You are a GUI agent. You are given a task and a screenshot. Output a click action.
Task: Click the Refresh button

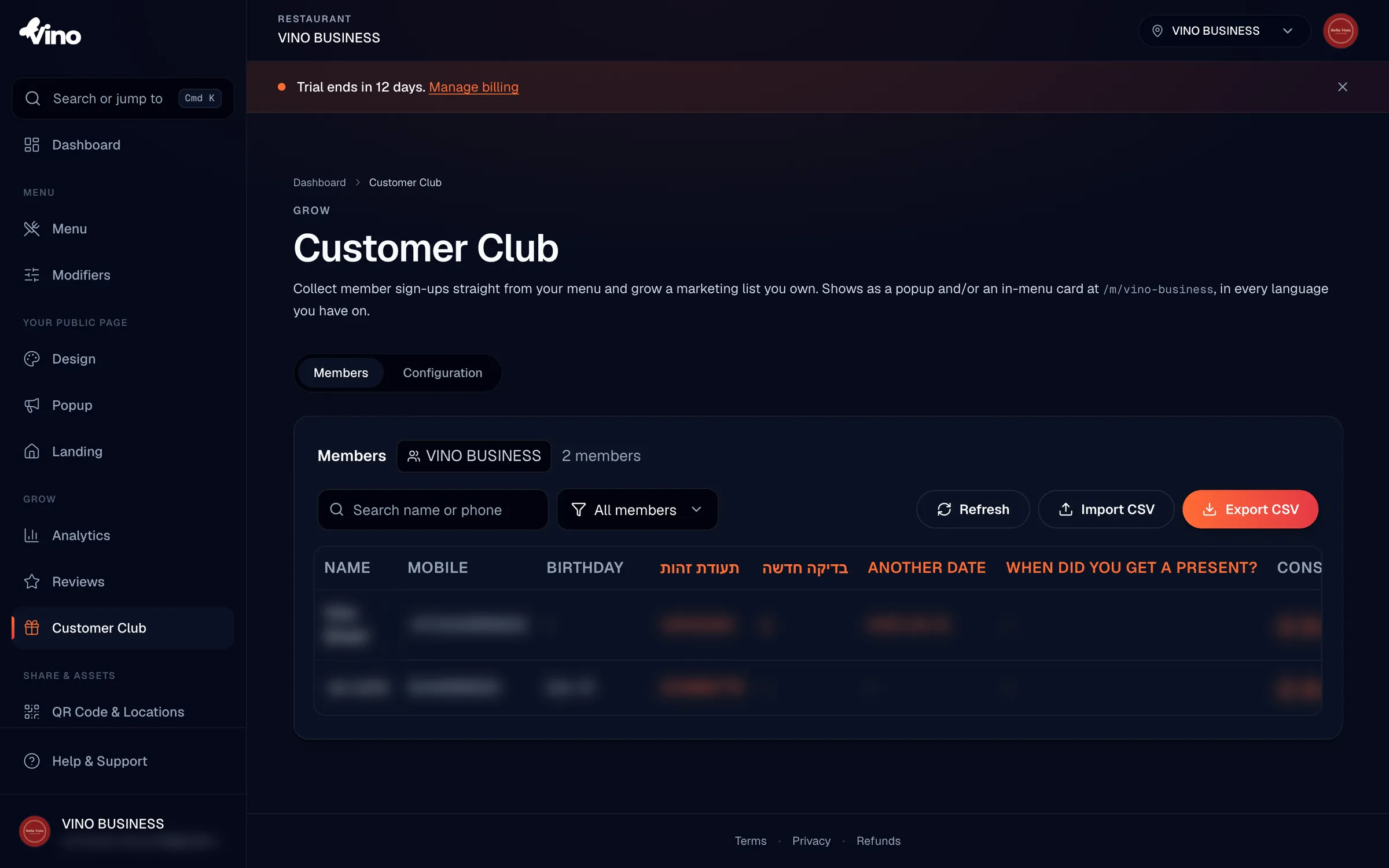(x=973, y=509)
